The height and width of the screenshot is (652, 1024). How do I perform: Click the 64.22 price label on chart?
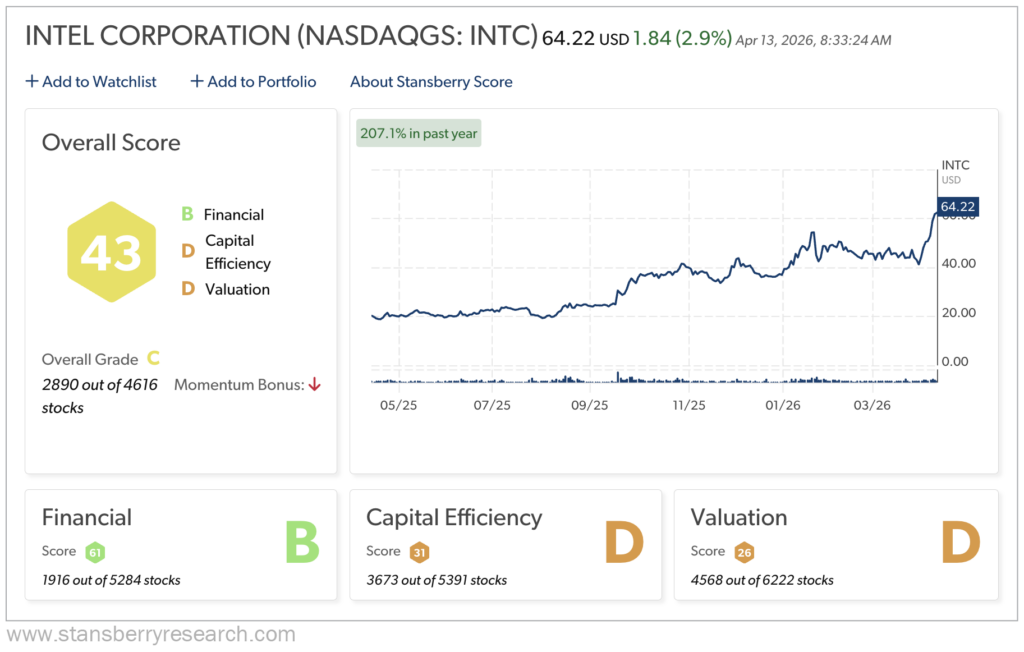click(956, 207)
